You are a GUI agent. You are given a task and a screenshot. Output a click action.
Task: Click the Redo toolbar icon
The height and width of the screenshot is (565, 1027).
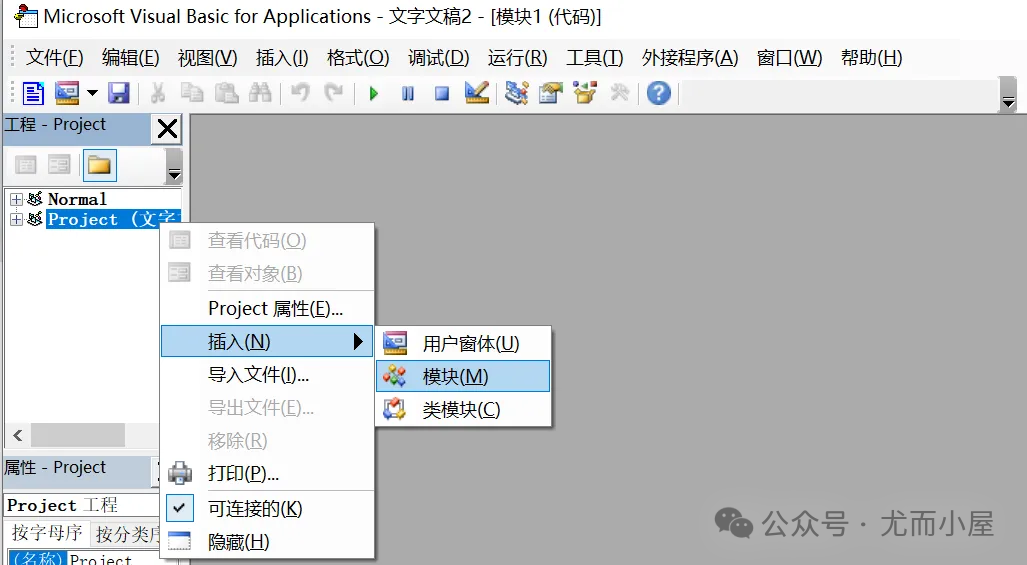point(334,93)
